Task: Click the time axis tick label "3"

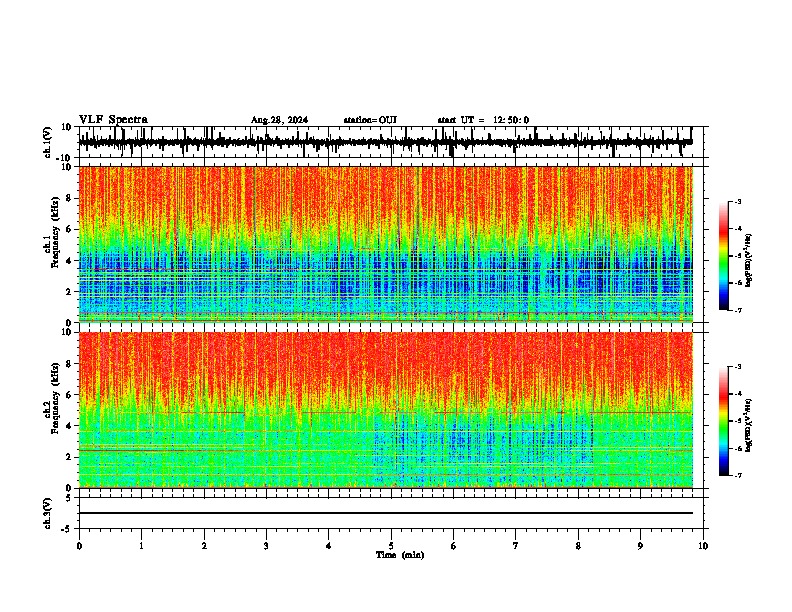Action: [266, 546]
